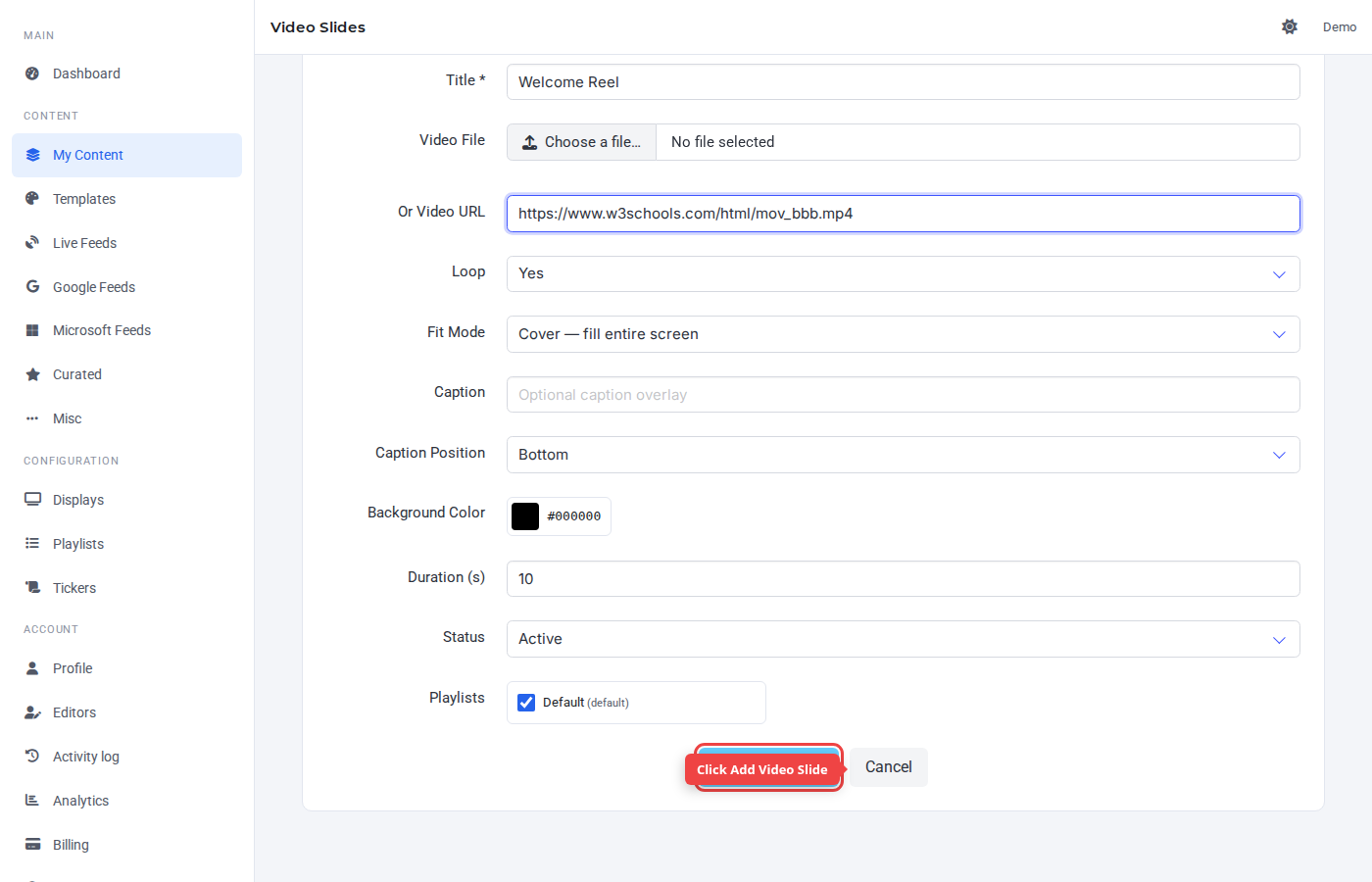Click the Dashboard gauge icon
1372x882 pixels.
[32, 73]
